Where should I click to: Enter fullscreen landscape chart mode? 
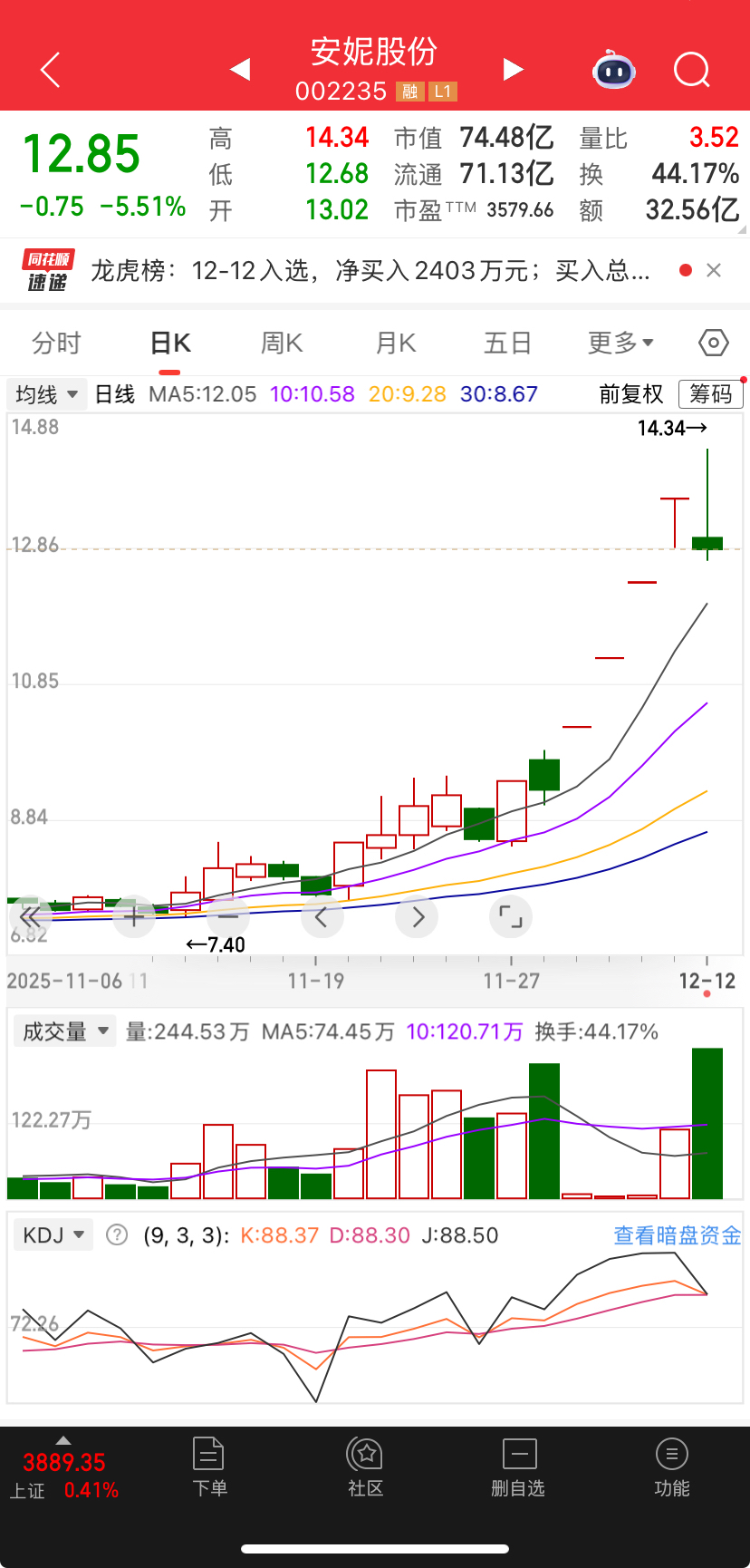tap(511, 917)
